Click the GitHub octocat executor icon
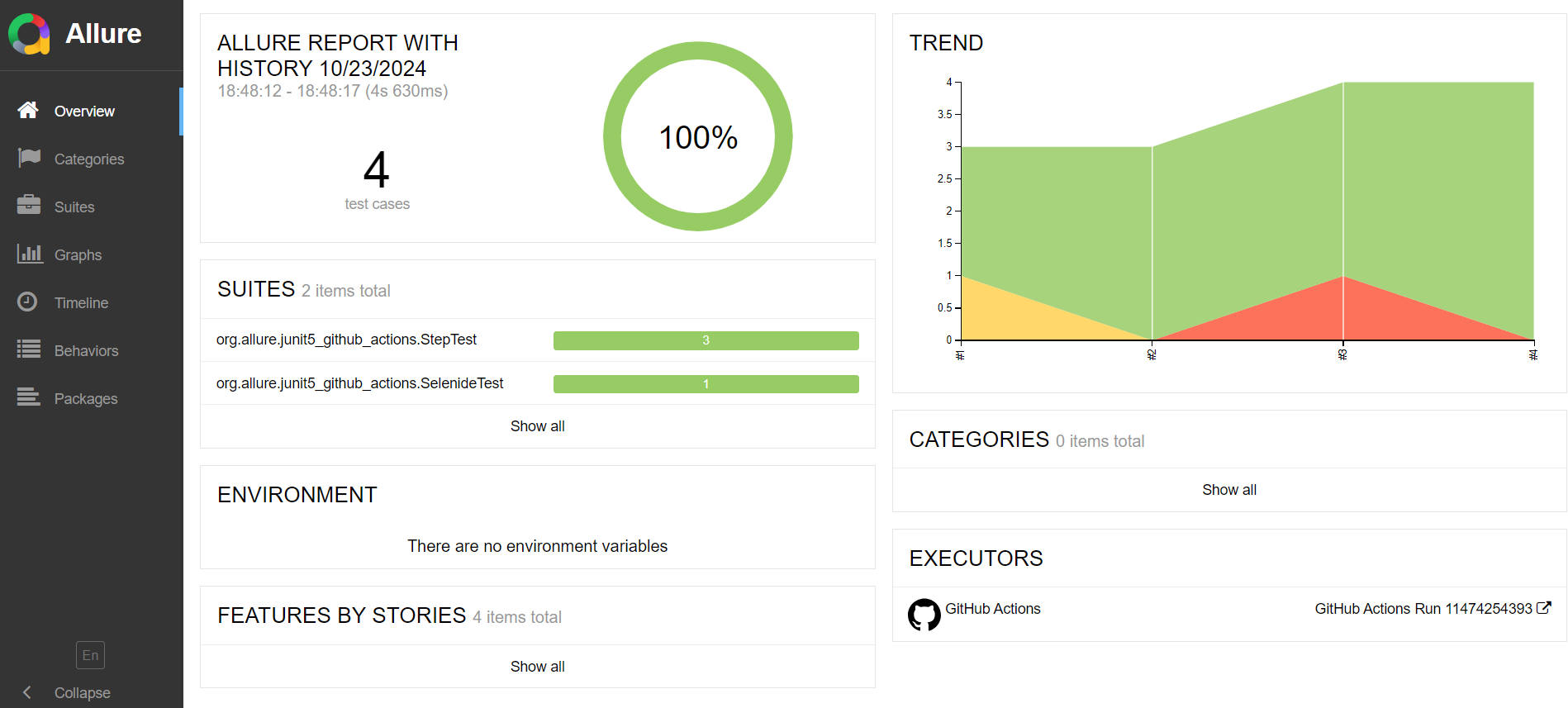The width and height of the screenshot is (1568, 708). (x=924, y=615)
